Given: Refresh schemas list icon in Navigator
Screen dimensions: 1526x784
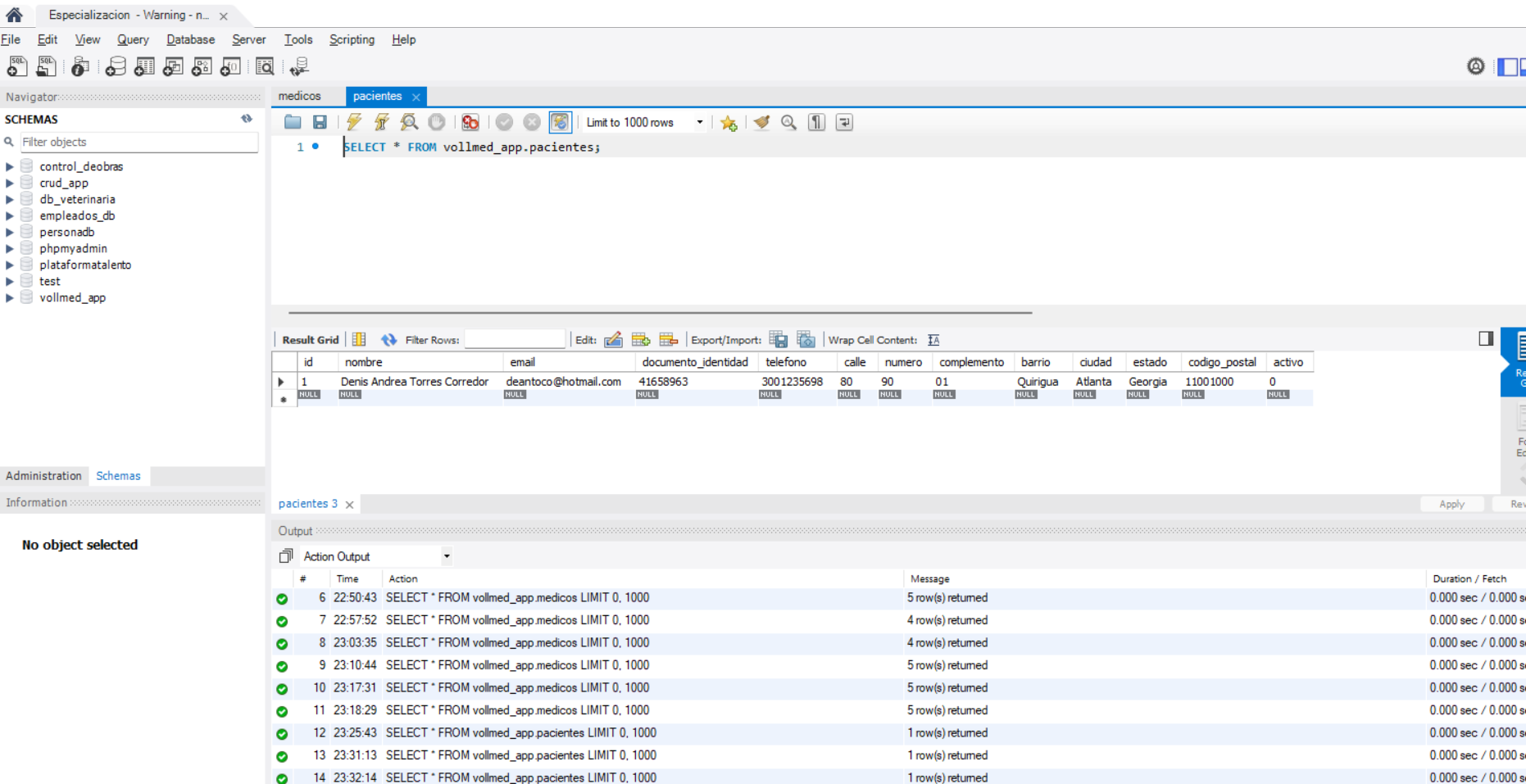Looking at the screenshot, I should pyautogui.click(x=247, y=119).
